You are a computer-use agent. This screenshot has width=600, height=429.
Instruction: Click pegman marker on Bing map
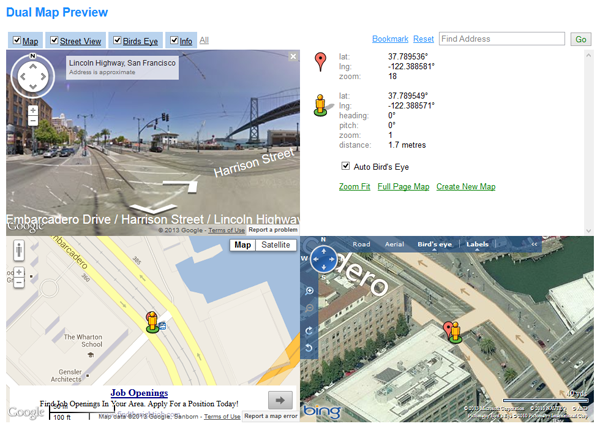[x=455, y=332]
